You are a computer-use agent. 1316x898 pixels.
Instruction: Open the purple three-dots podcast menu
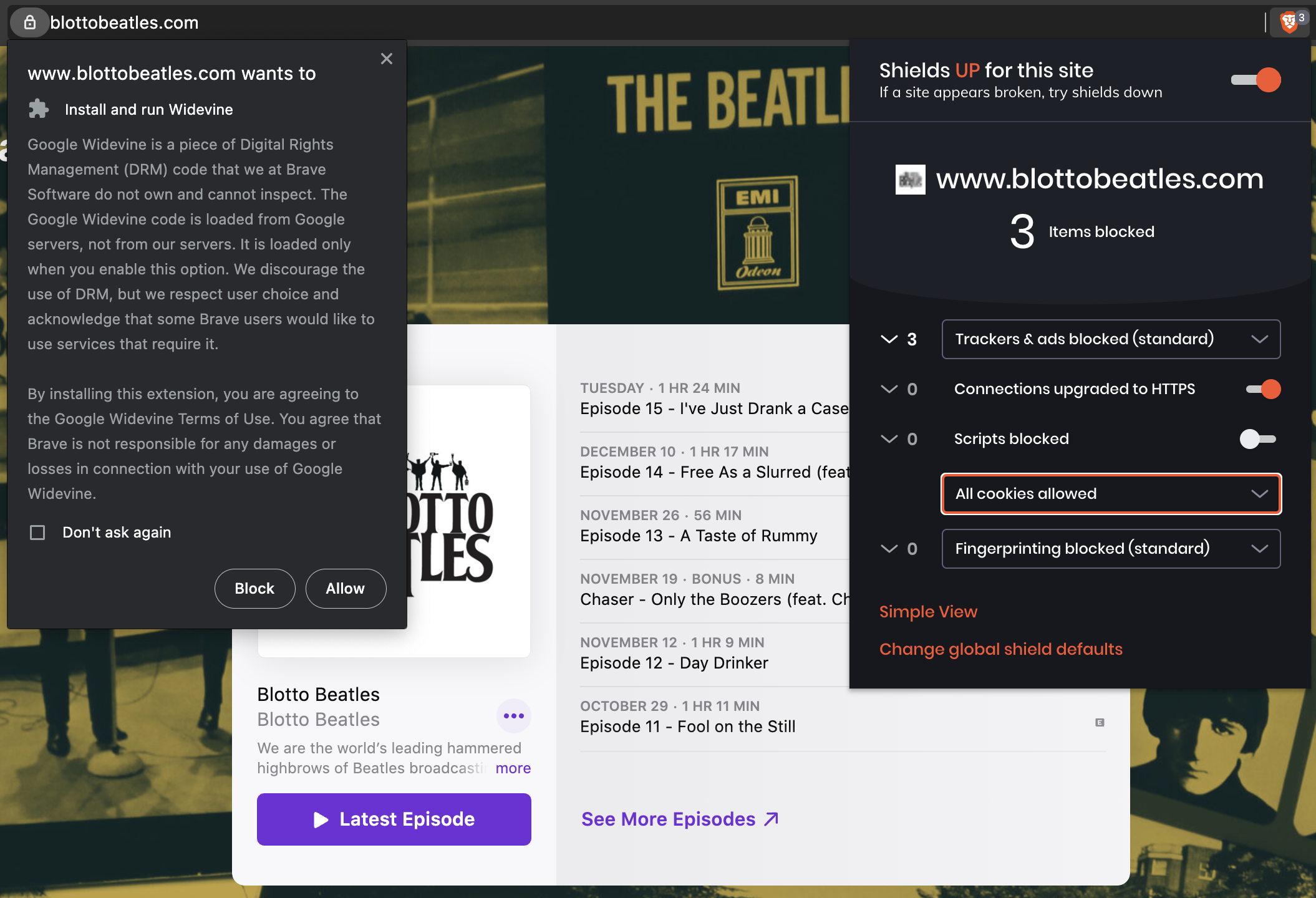point(513,716)
